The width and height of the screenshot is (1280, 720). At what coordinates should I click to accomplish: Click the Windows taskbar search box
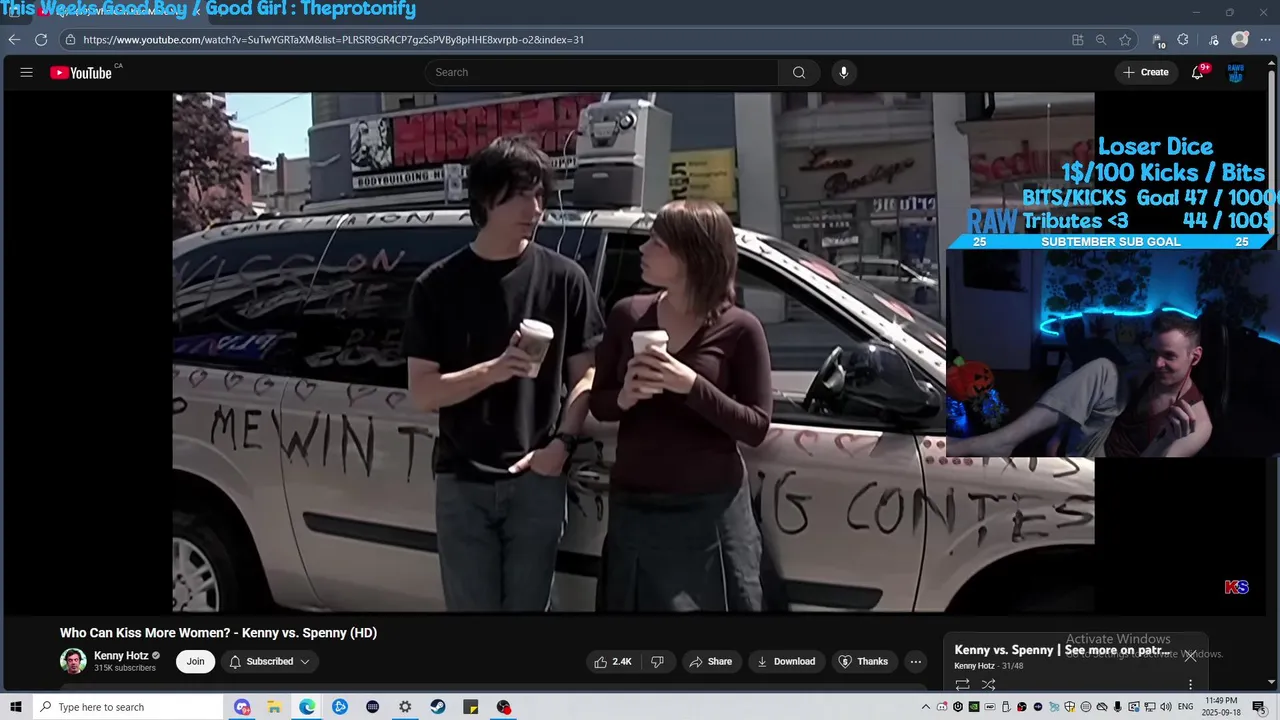[127, 707]
